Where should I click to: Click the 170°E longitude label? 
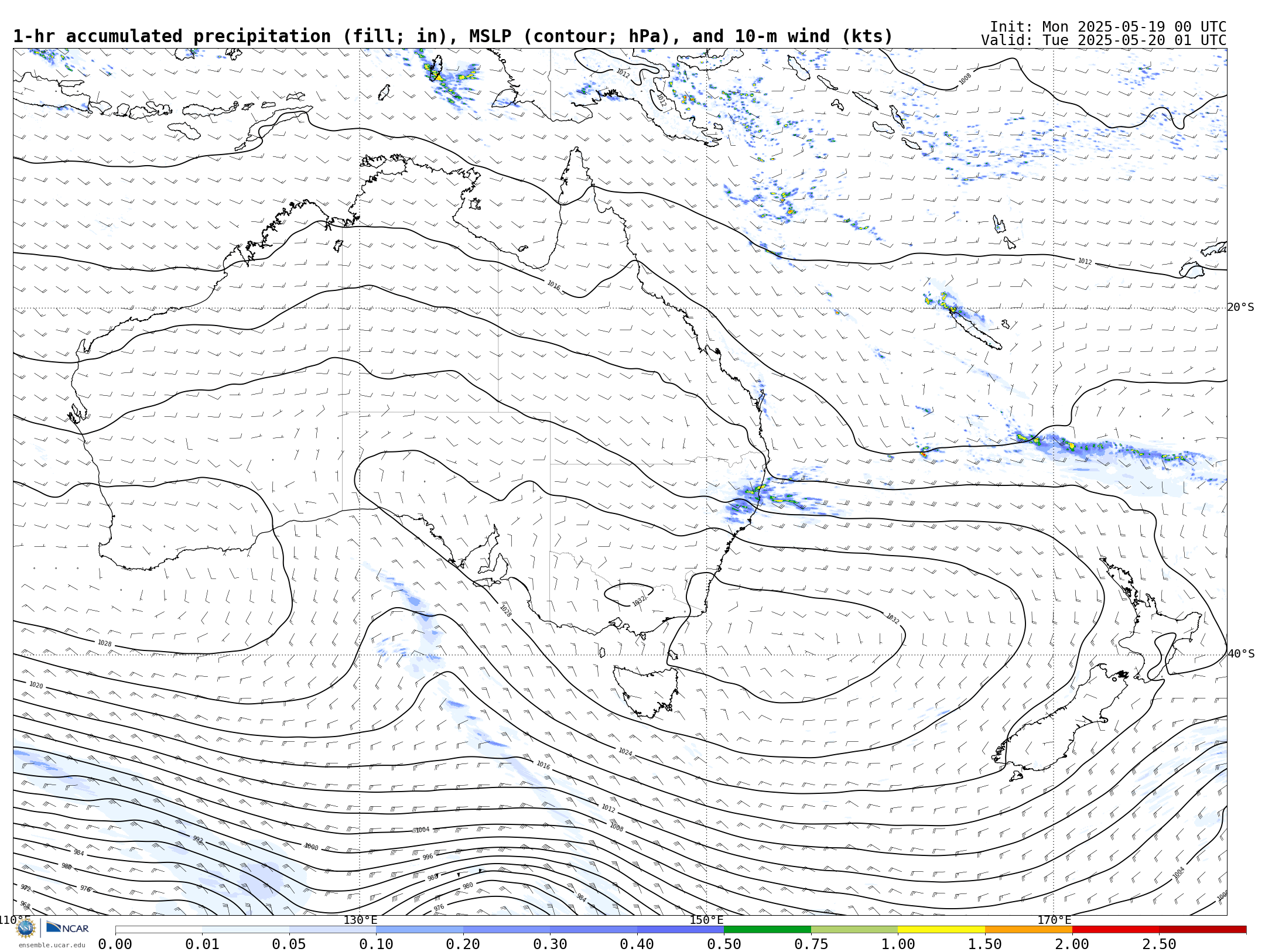pyautogui.click(x=1054, y=920)
